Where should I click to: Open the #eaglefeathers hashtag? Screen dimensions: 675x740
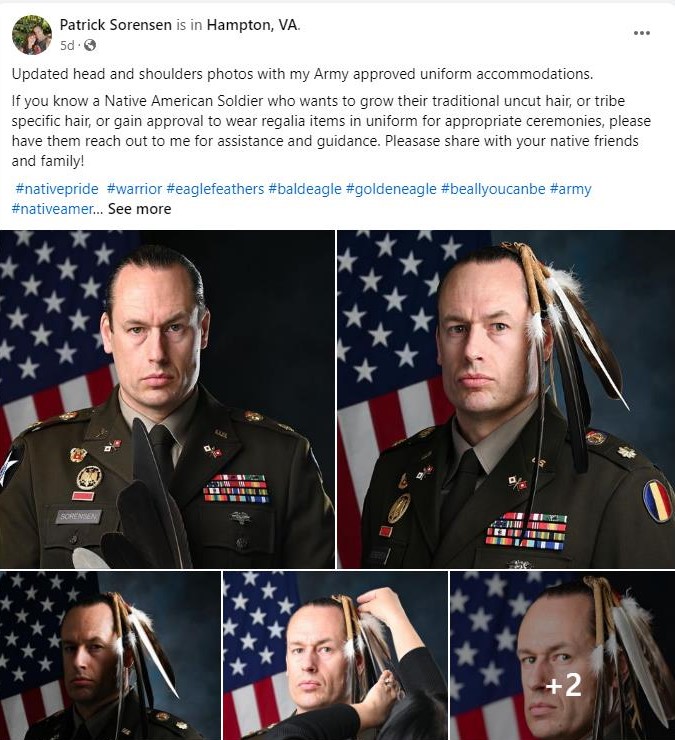point(215,189)
